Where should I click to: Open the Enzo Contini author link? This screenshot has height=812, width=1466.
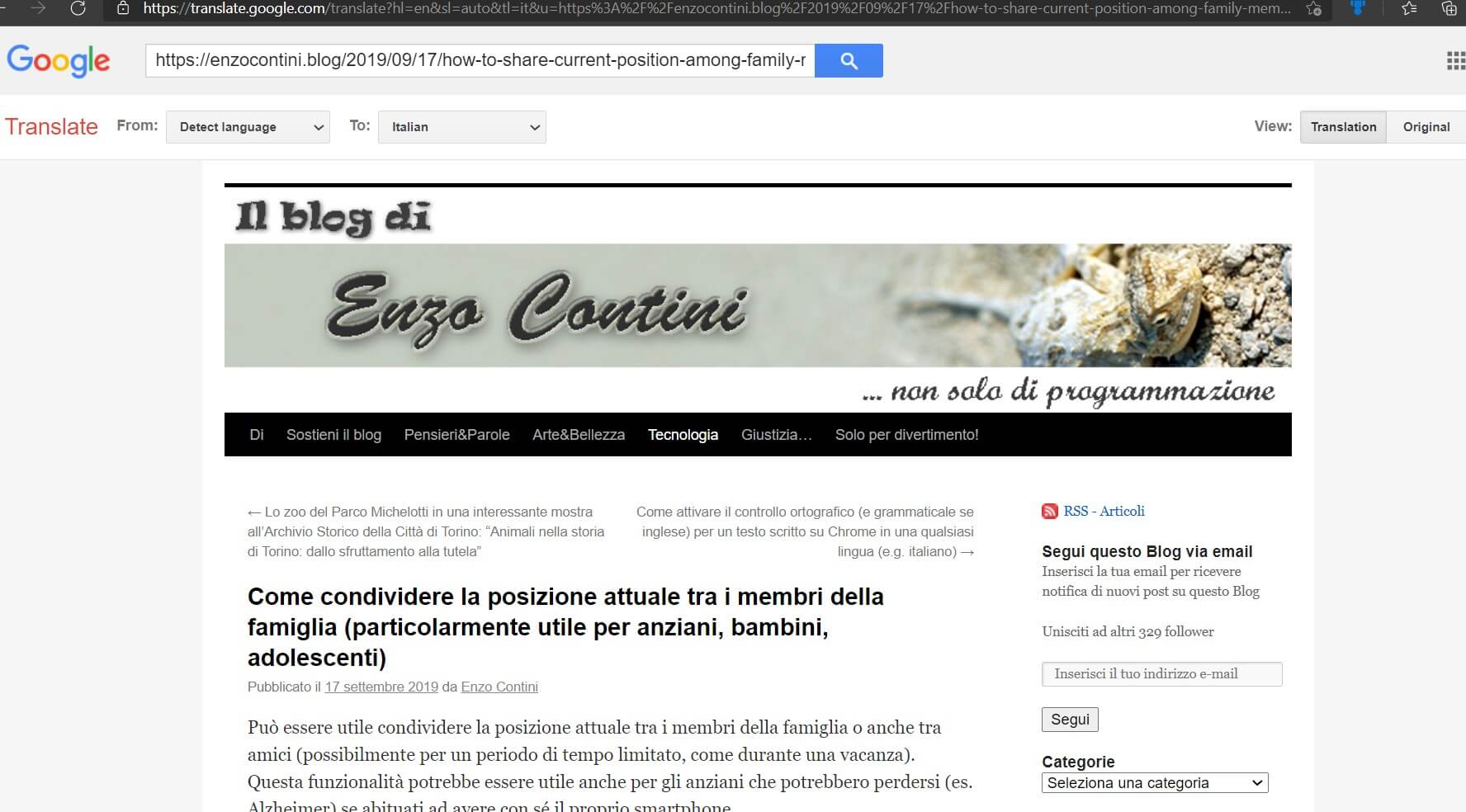499,687
